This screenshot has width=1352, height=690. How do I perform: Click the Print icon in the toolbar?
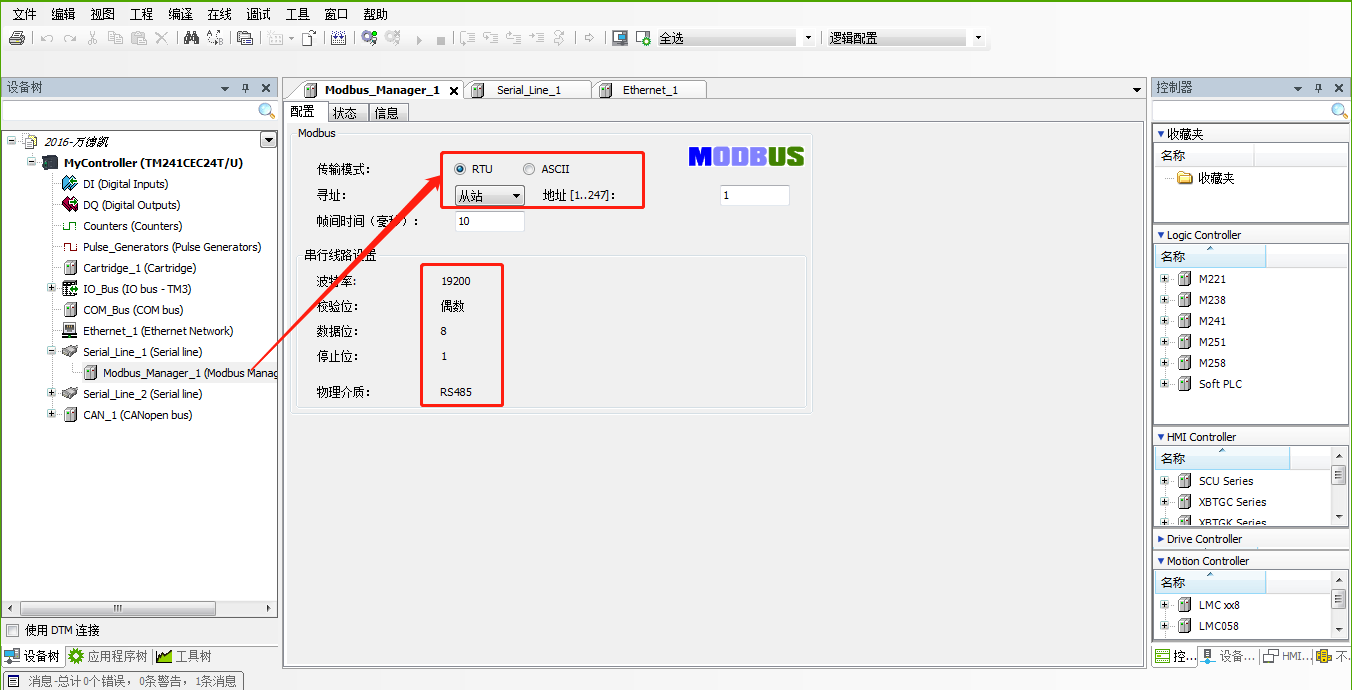click(16, 38)
